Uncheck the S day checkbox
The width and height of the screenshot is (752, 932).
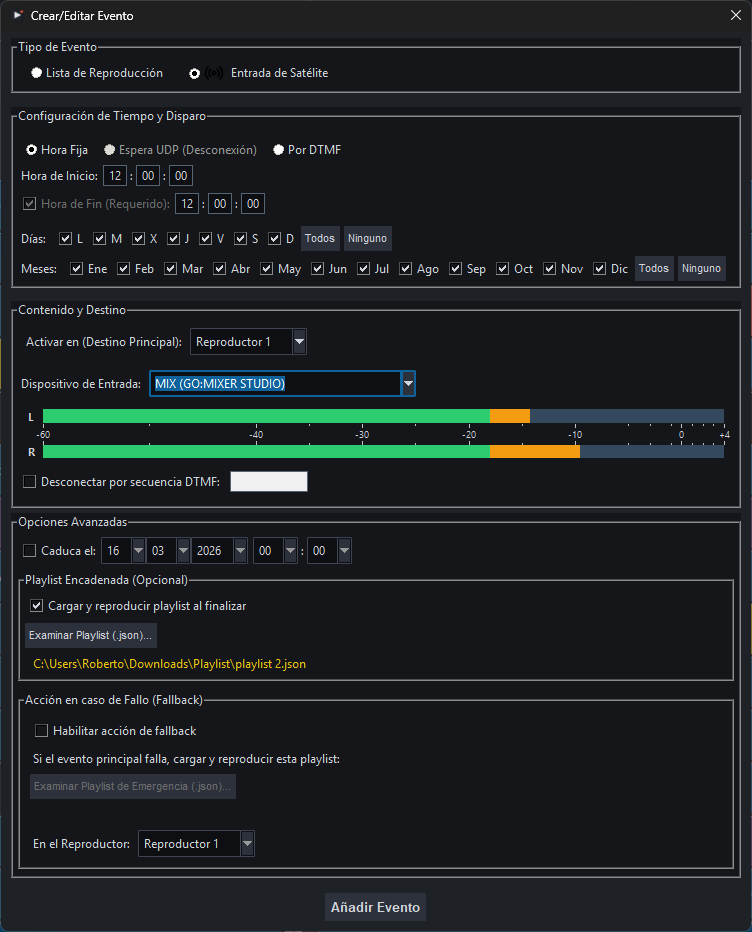point(240,239)
